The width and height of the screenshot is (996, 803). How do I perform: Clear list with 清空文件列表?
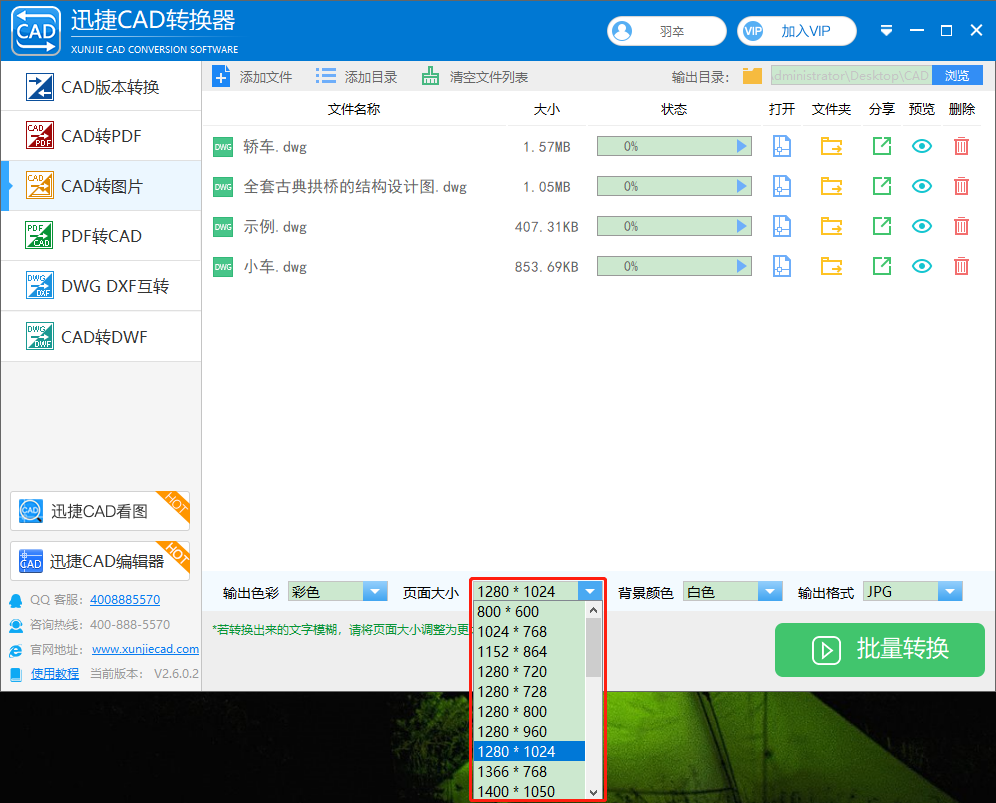click(x=474, y=77)
